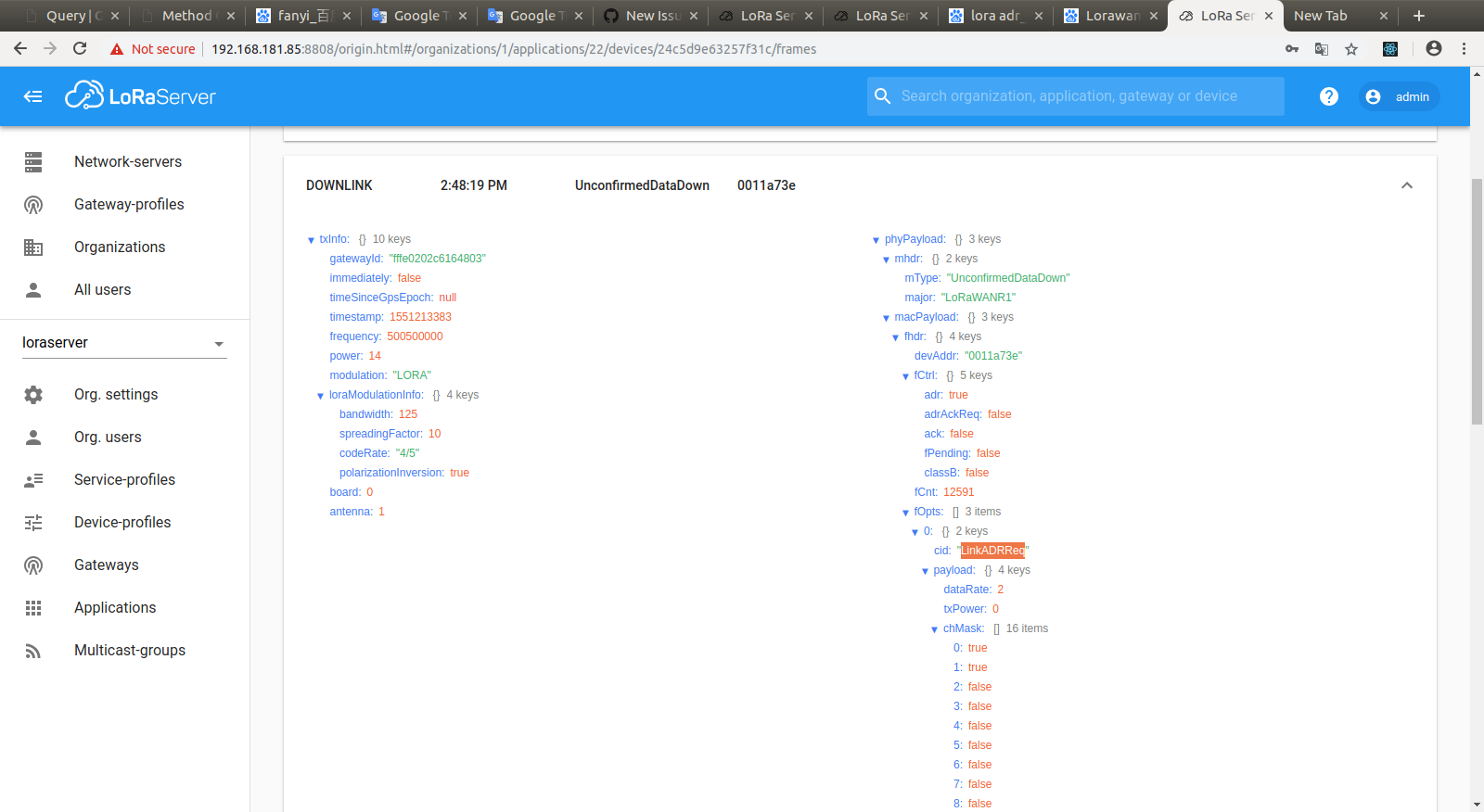This screenshot has height=812, width=1484.
Task: Click the fCnt value 12591
Action: click(x=959, y=492)
